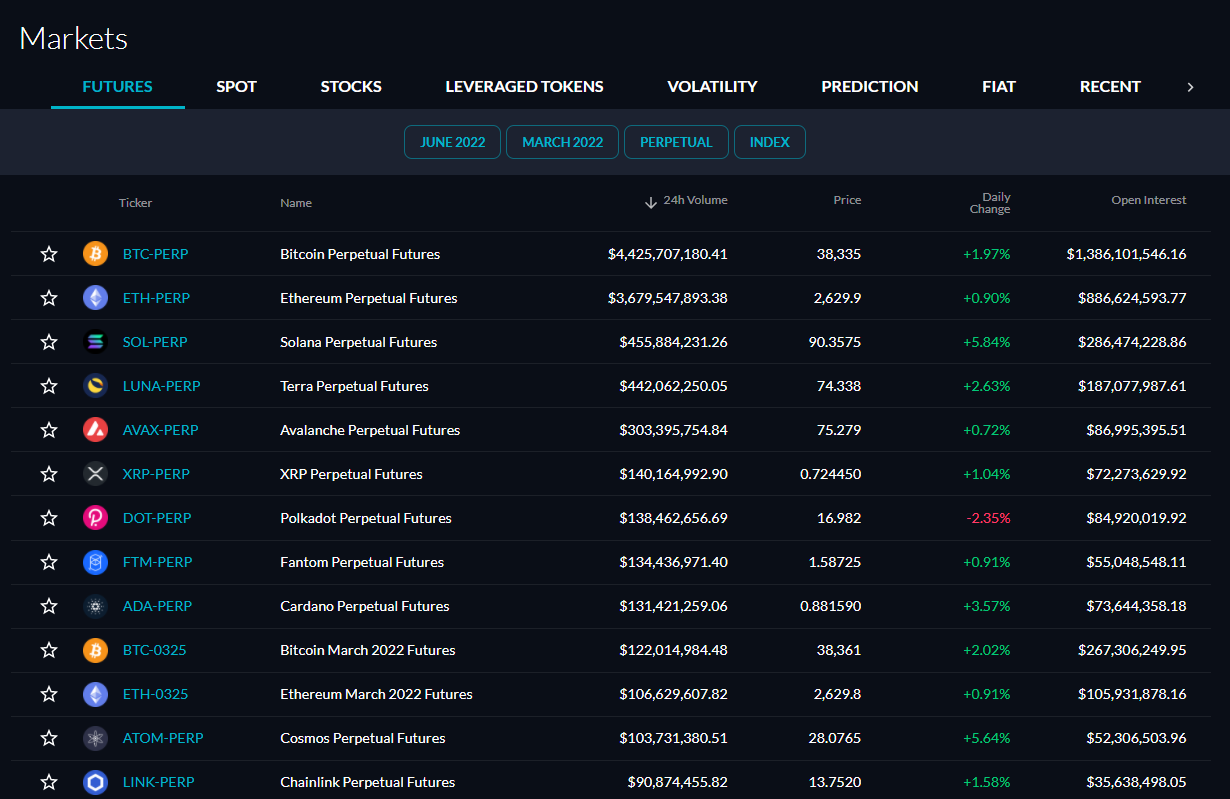The width and height of the screenshot is (1230, 799).
Task: Sort the table by Ticker column
Action: click(x=135, y=203)
